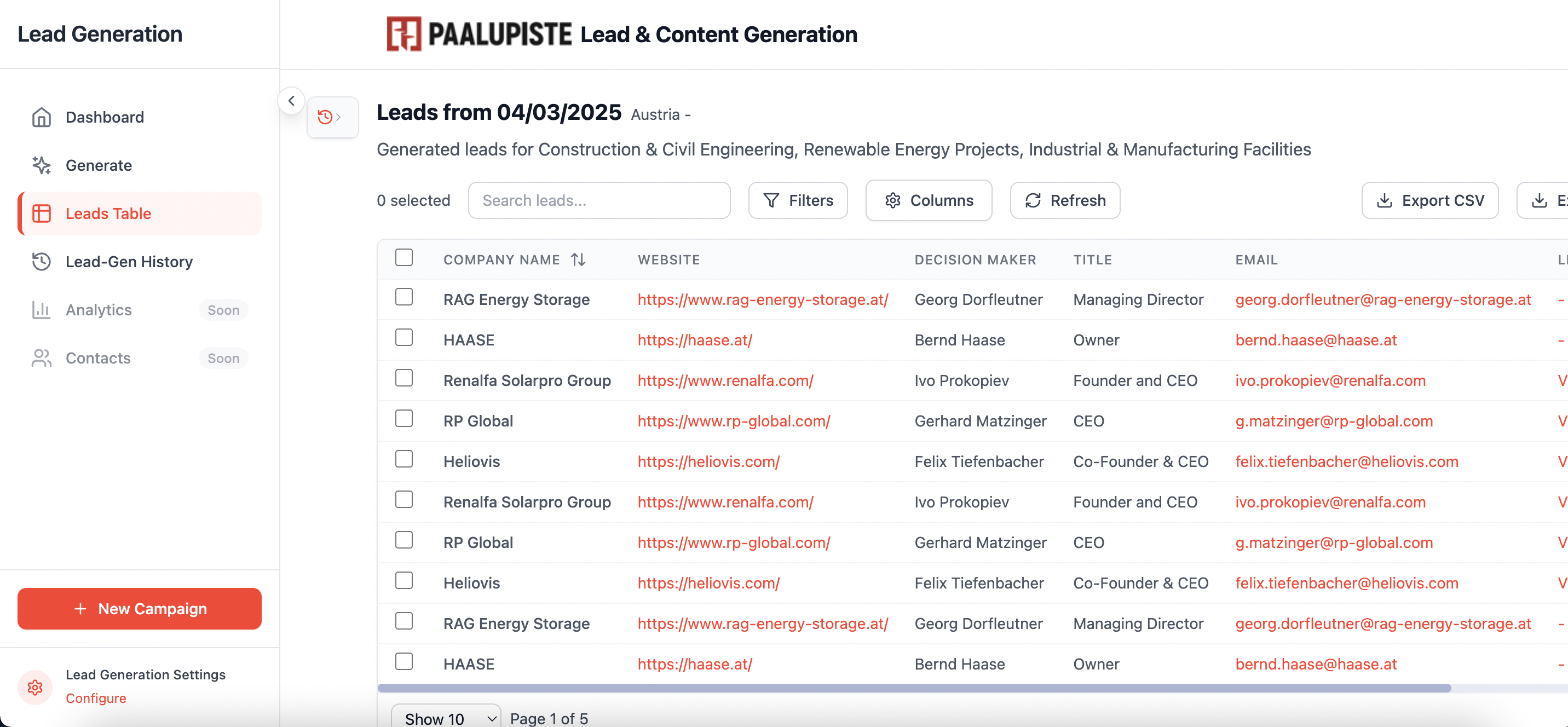Click the Paalupiste logo
This screenshot has height=727, width=1568.
click(479, 34)
